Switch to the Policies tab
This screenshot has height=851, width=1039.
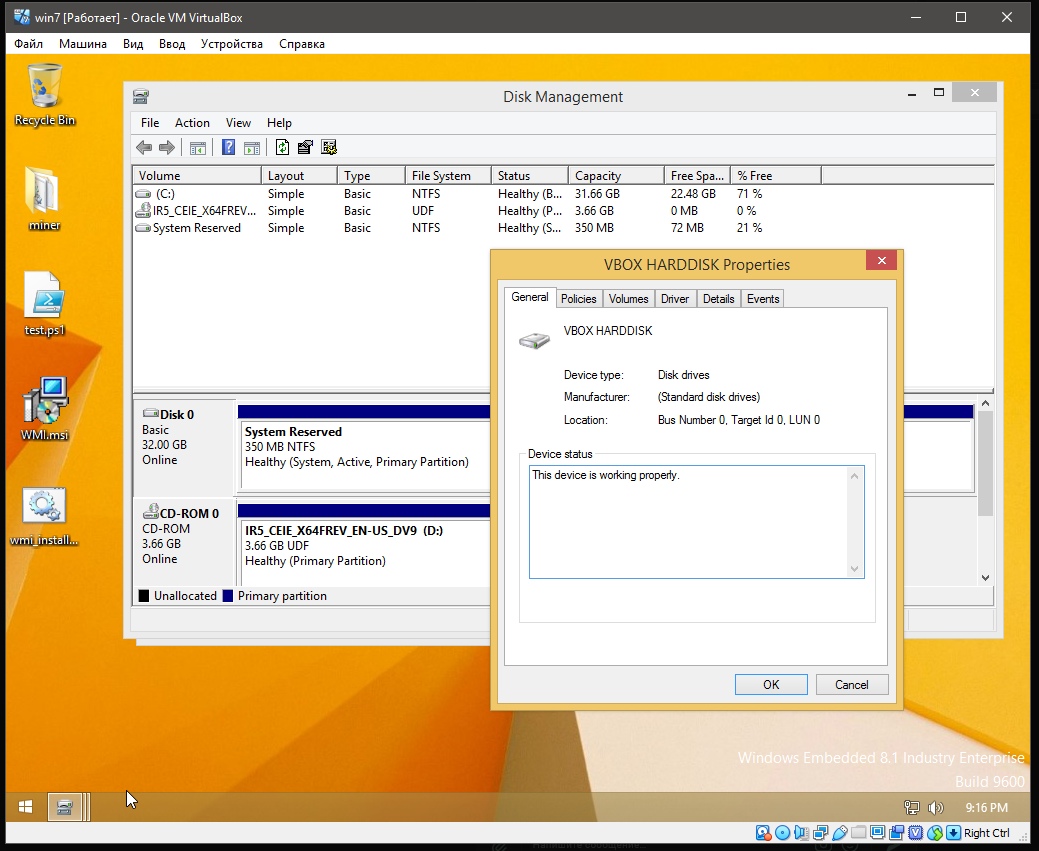(578, 299)
